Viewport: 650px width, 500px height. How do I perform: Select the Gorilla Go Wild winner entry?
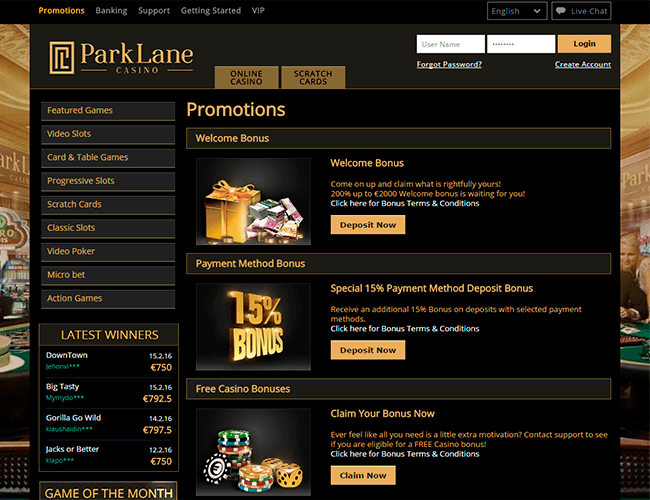point(109,424)
